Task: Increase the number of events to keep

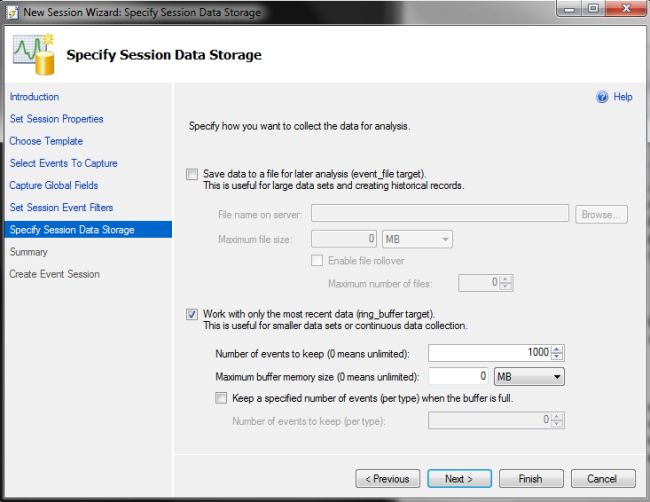Action: click(x=558, y=348)
